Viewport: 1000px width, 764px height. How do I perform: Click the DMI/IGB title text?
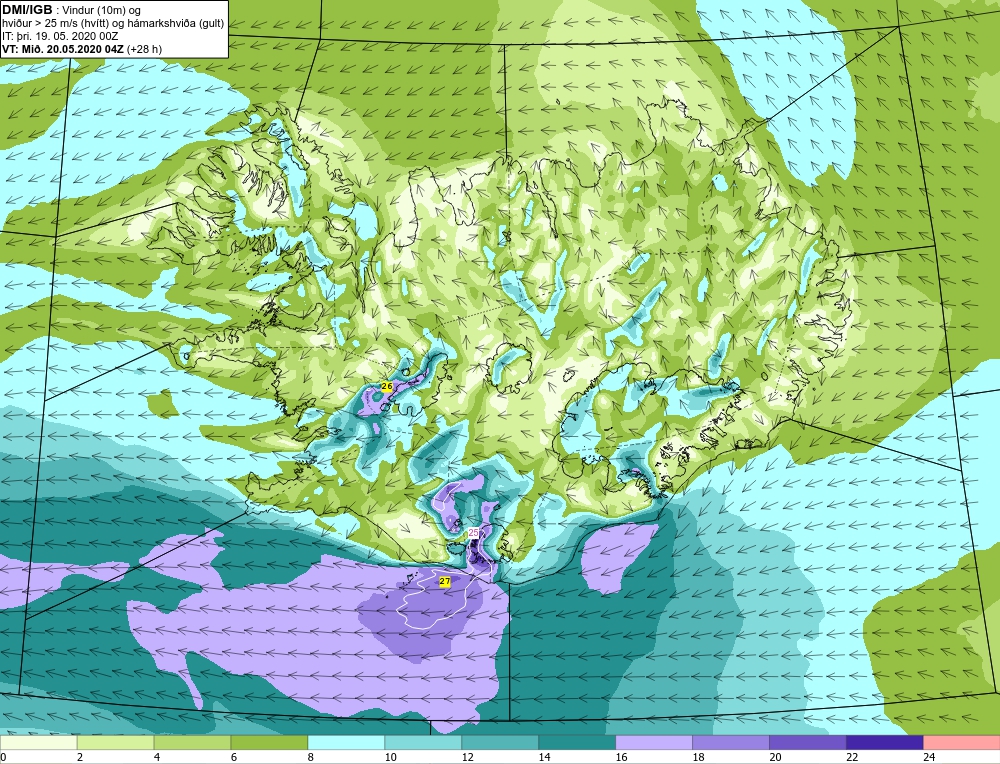(27, 10)
